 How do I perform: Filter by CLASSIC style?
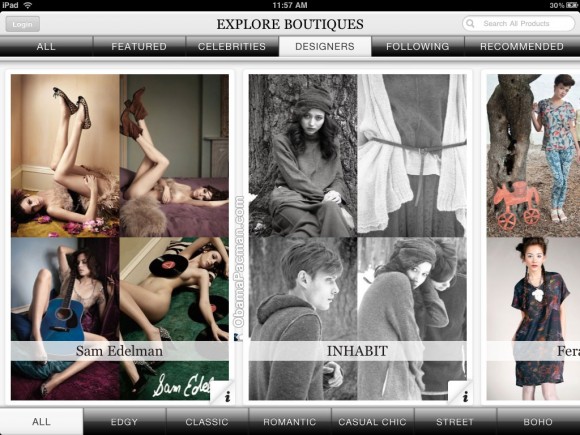(x=207, y=422)
